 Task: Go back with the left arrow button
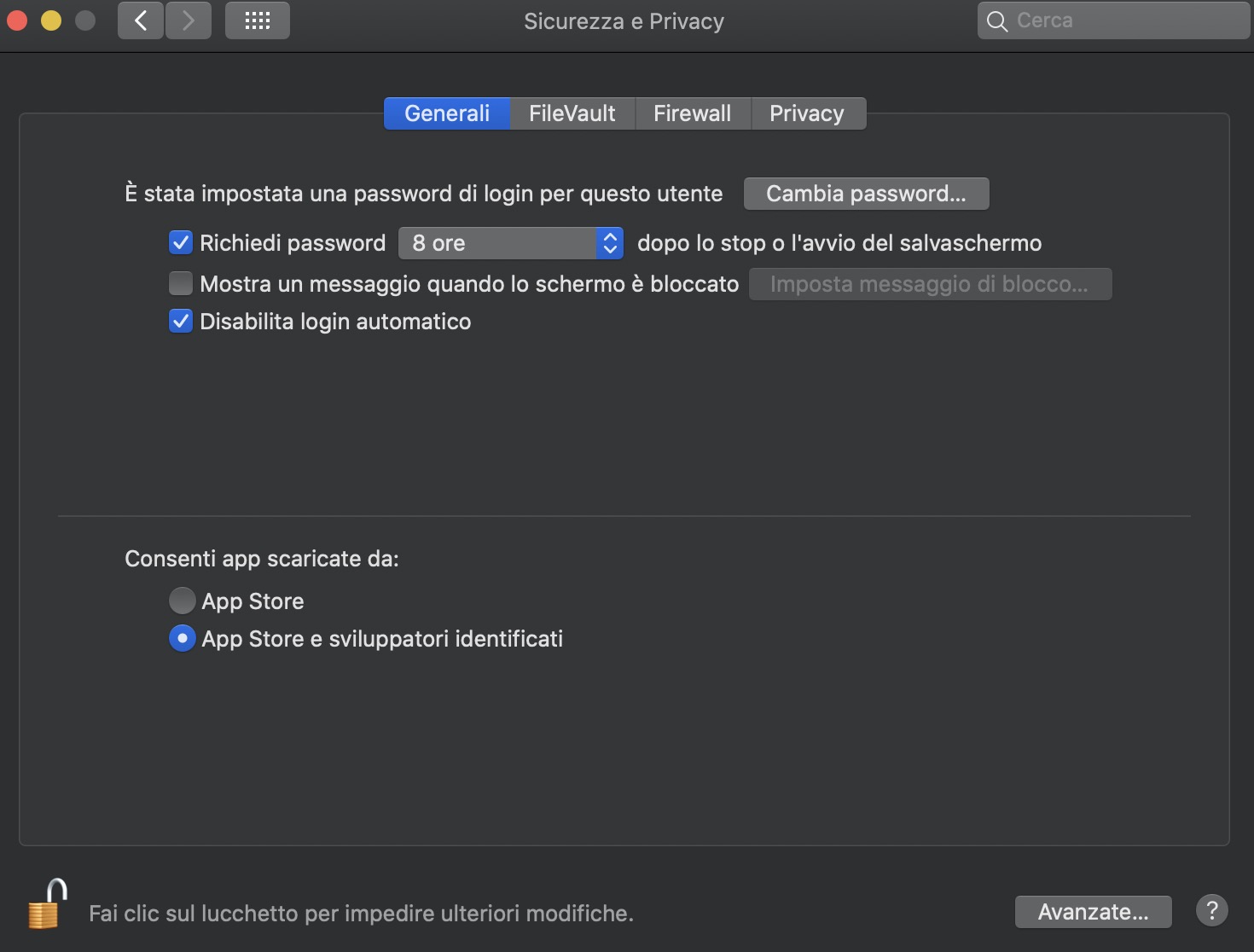pyautogui.click(x=141, y=20)
